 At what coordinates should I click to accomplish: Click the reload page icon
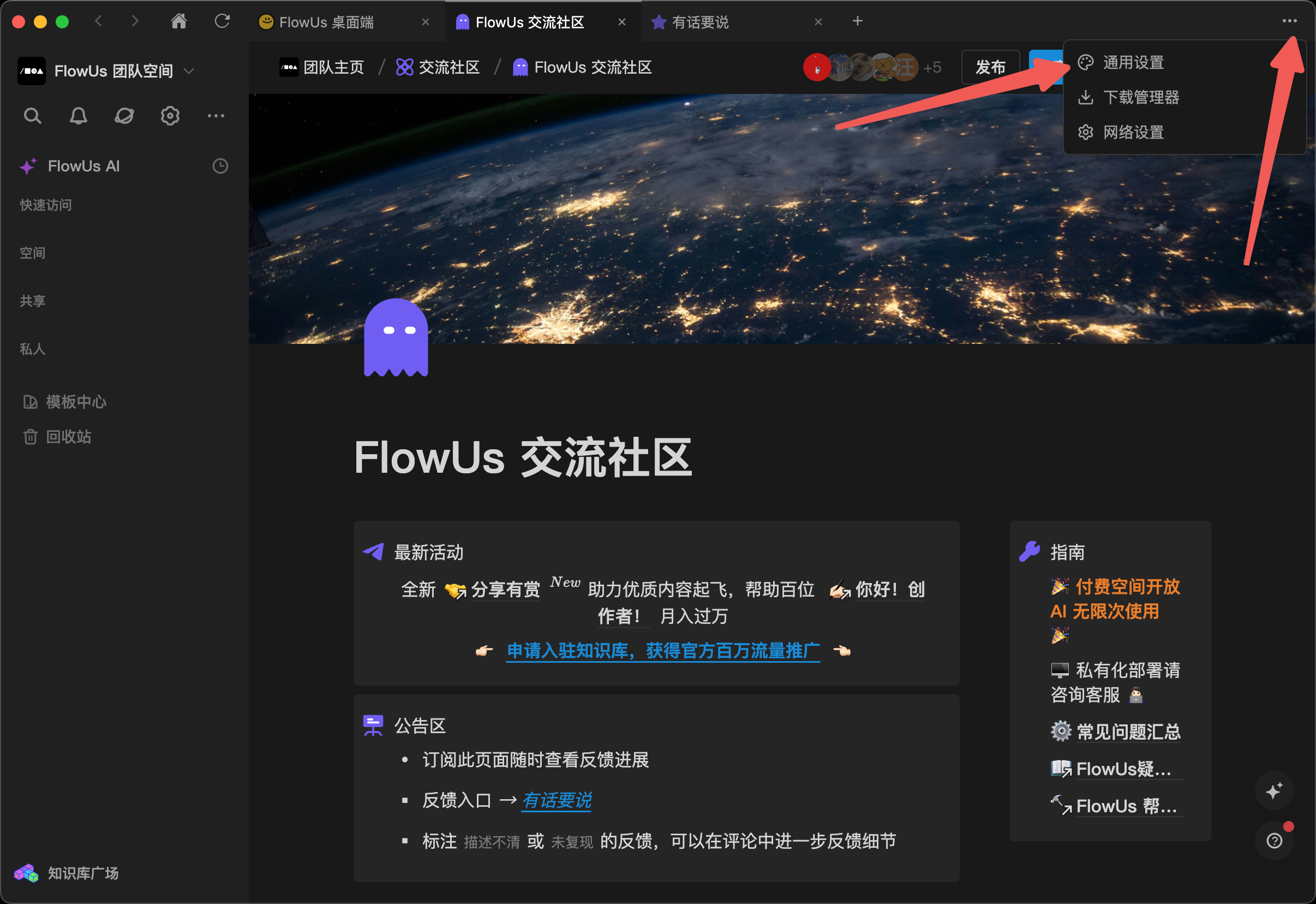(x=222, y=21)
